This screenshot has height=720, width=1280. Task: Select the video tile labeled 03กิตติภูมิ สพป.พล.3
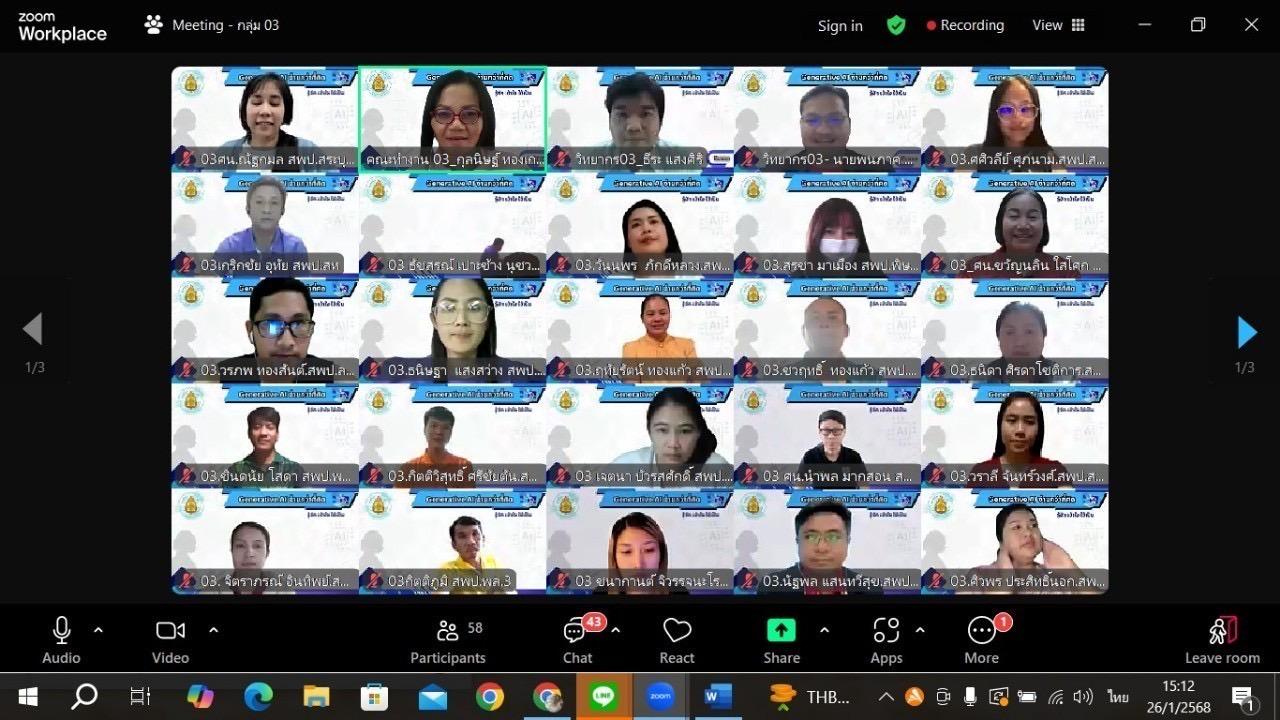452,541
